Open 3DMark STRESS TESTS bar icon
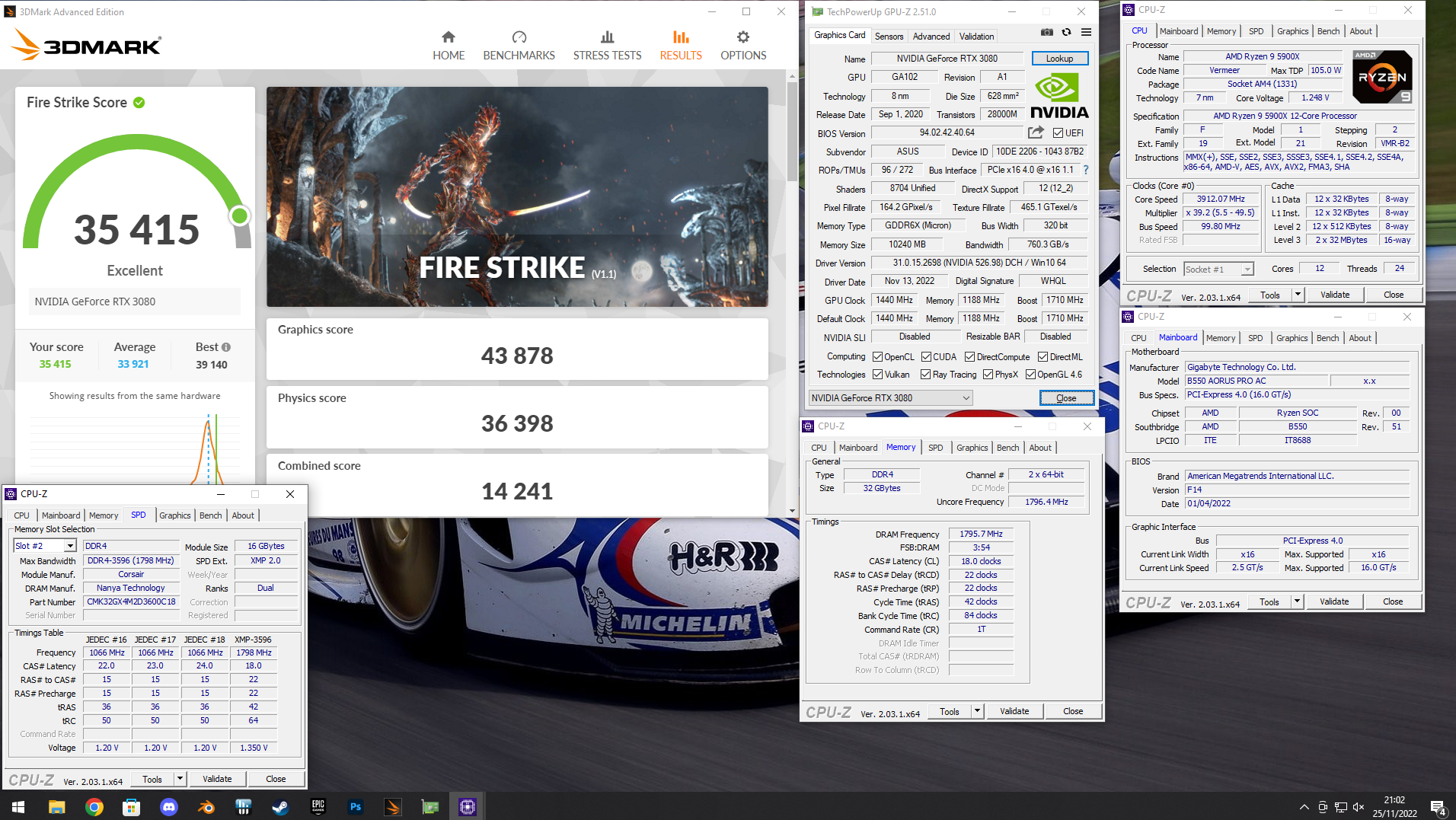This screenshot has height=820, width=1456. pos(607,37)
